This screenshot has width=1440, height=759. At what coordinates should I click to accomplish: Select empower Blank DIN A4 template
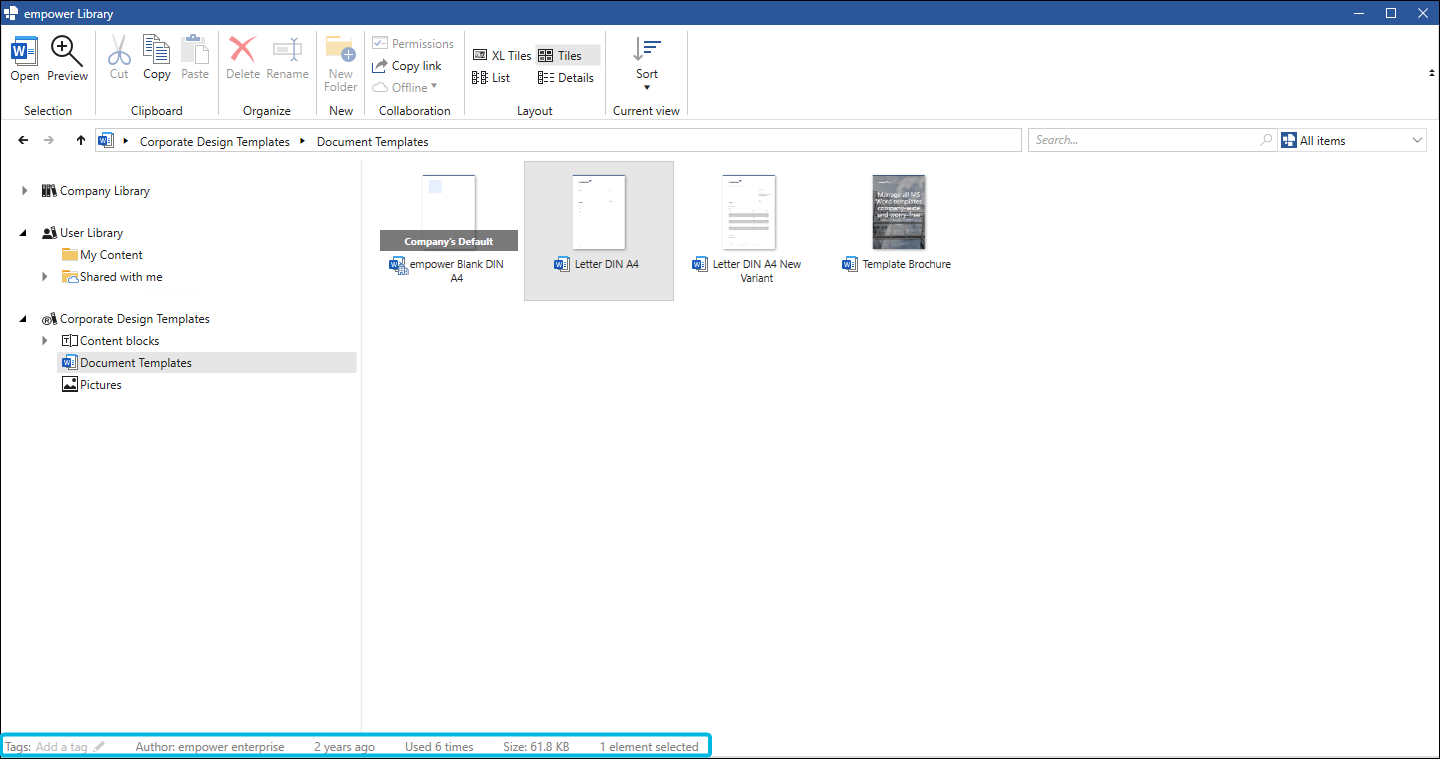click(x=449, y=230)
